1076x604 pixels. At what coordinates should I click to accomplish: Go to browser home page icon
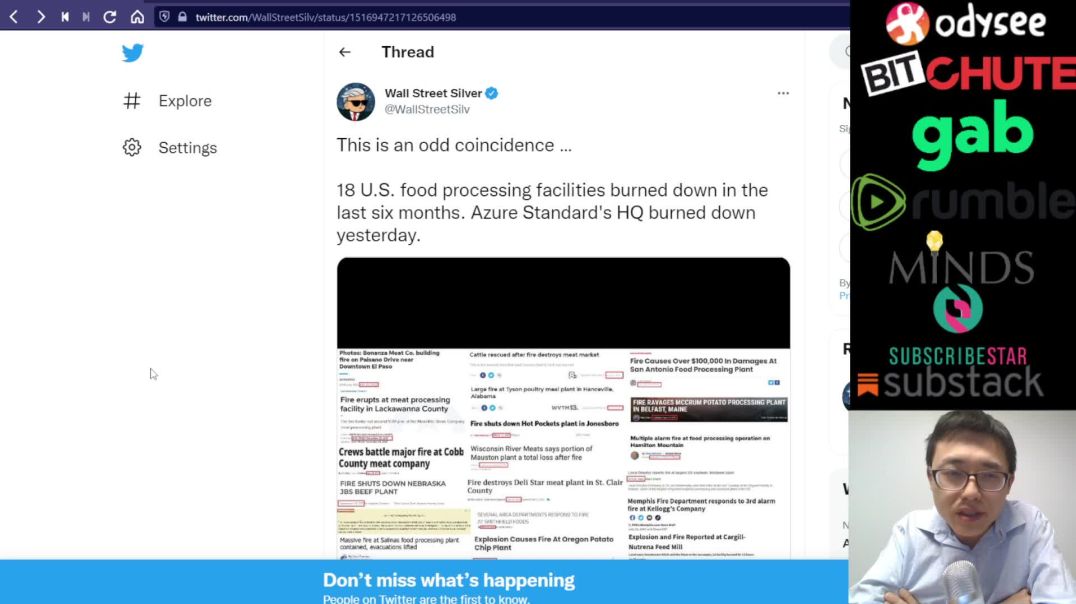pyautogui.click(x=137, y=16)
